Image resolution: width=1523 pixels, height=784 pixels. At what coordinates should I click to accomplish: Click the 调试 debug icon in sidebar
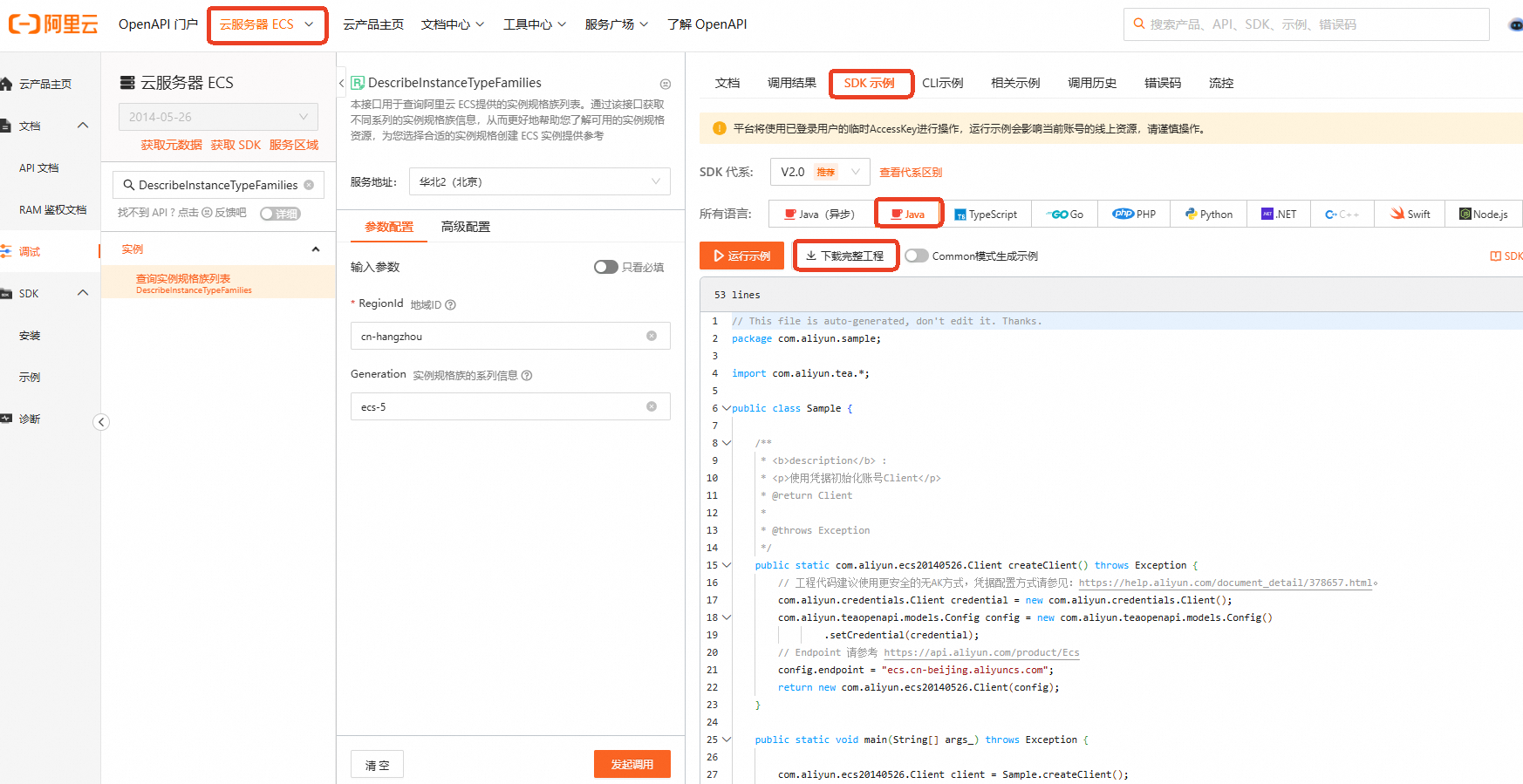[6, 251]
